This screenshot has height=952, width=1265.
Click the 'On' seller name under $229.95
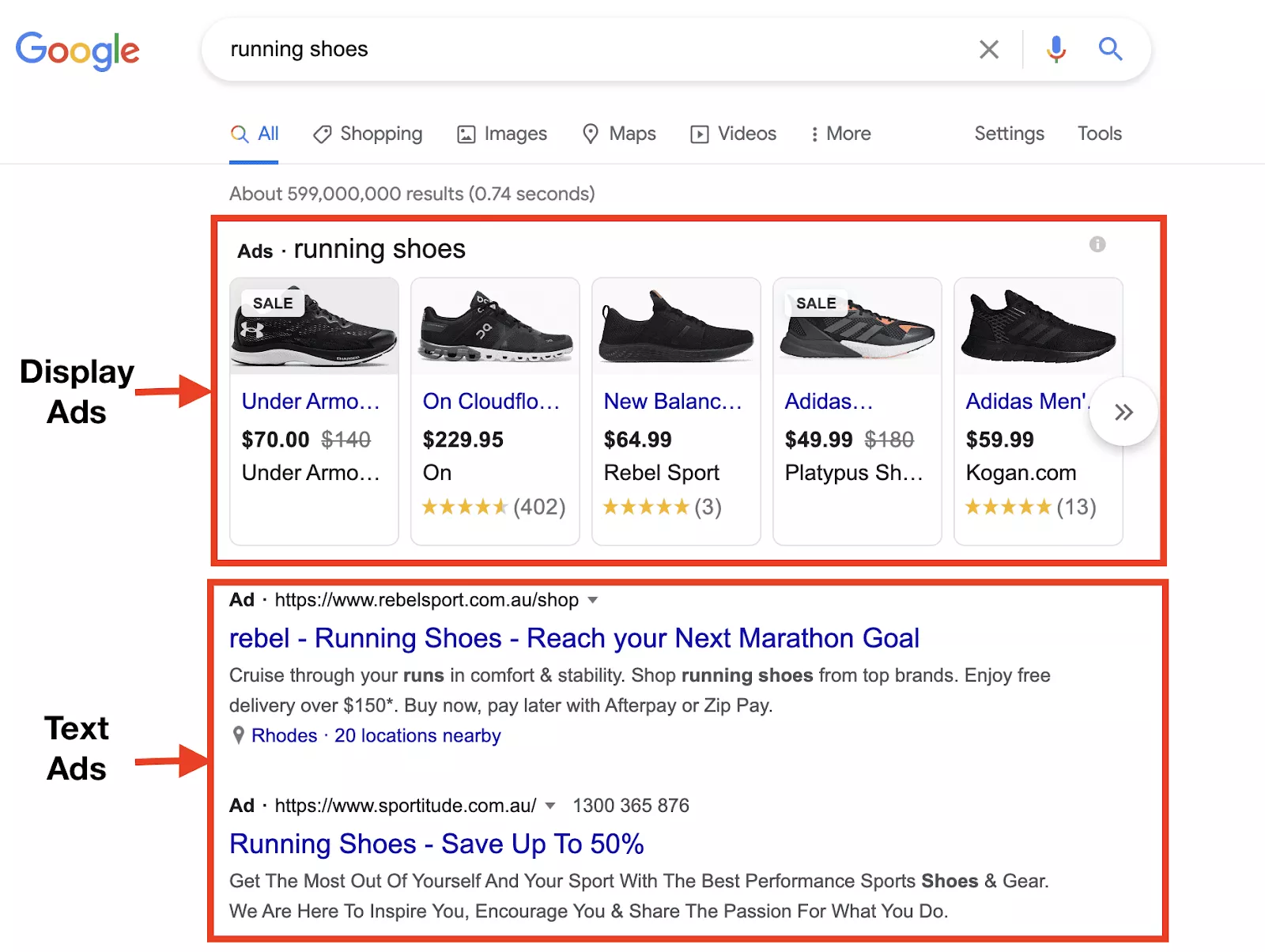[437, 473]
